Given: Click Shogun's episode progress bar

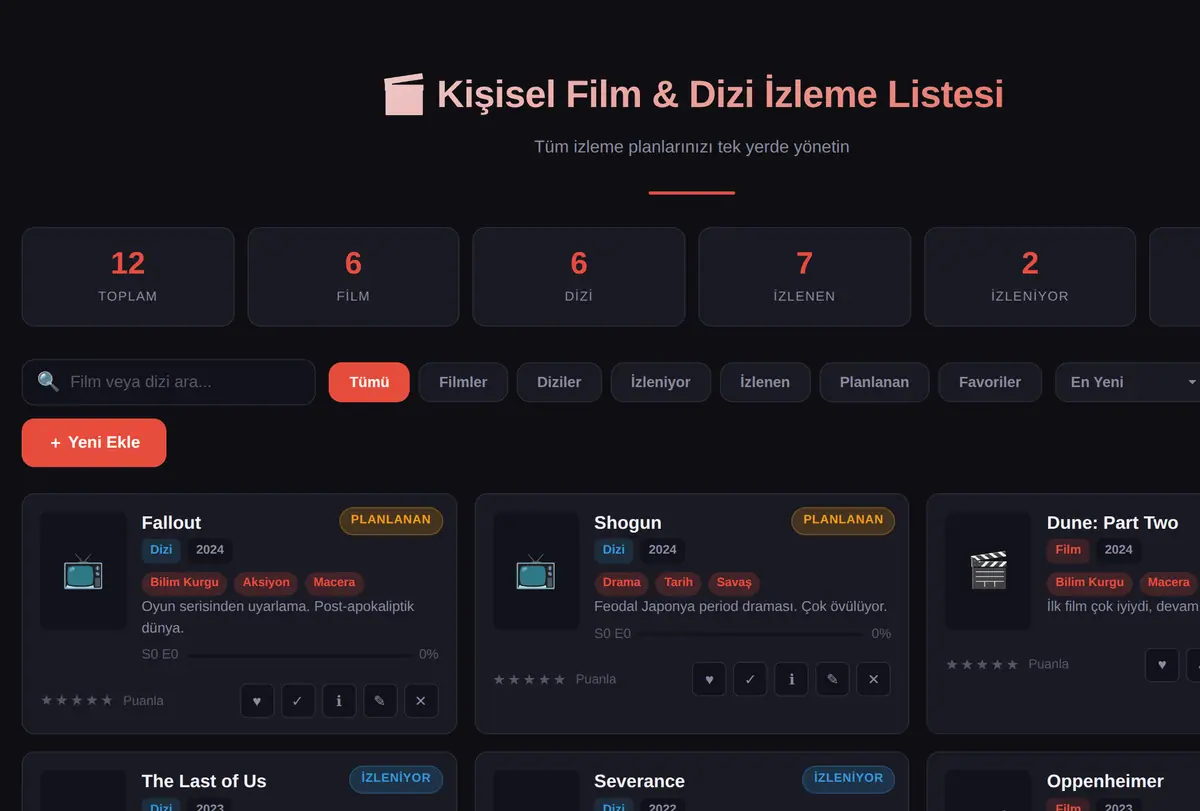Looking at the screenshot, I should [x=752, y=634].
